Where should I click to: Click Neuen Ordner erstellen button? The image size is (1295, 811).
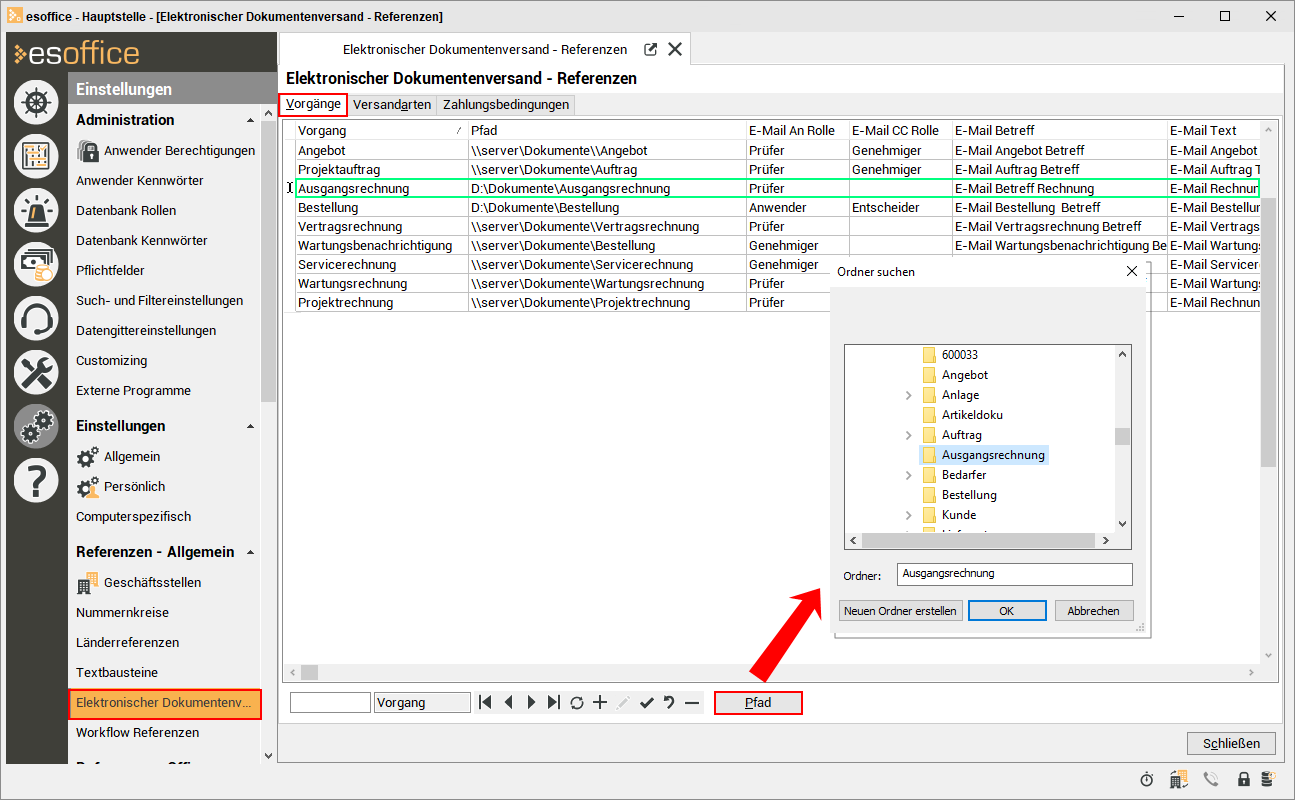point(900,611)
